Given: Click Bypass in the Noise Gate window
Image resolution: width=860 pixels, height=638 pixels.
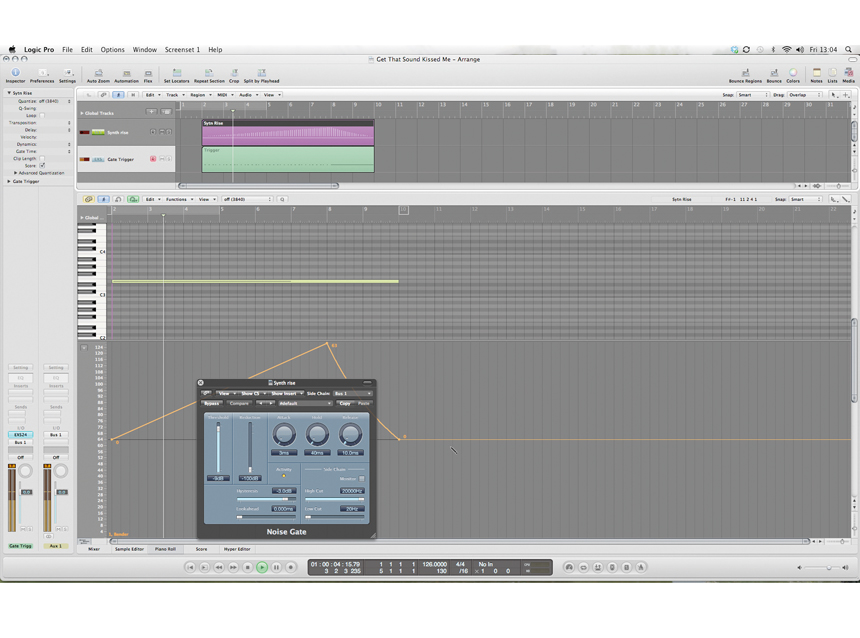Looking at the screenshot, I should tap(212, 403).
